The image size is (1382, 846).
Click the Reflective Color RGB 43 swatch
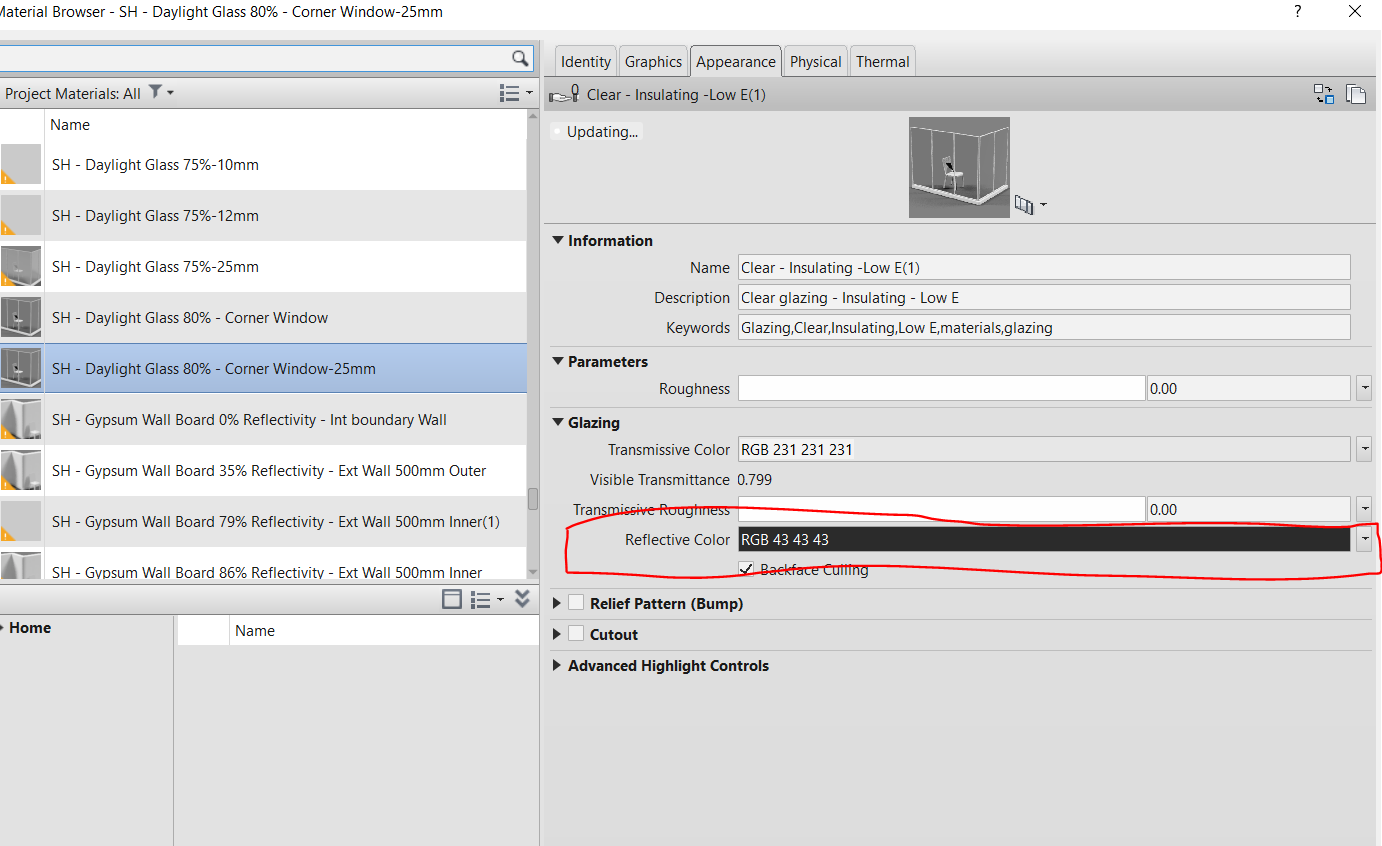pos(1044,539)
